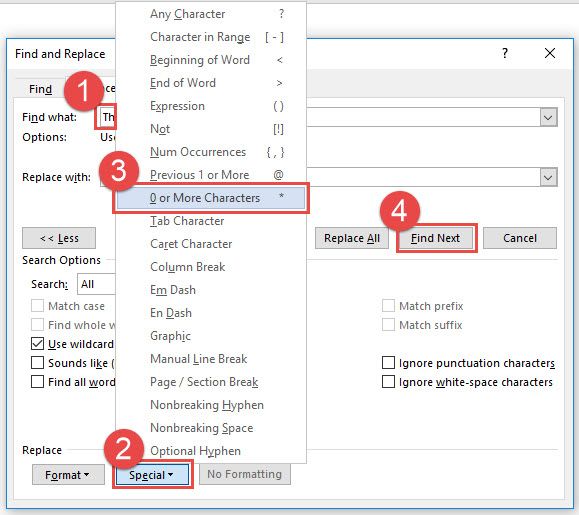Check the Find all word forms option
This screenshot has width=579, height=515.
pyautogui.click(x=37, y=382)
